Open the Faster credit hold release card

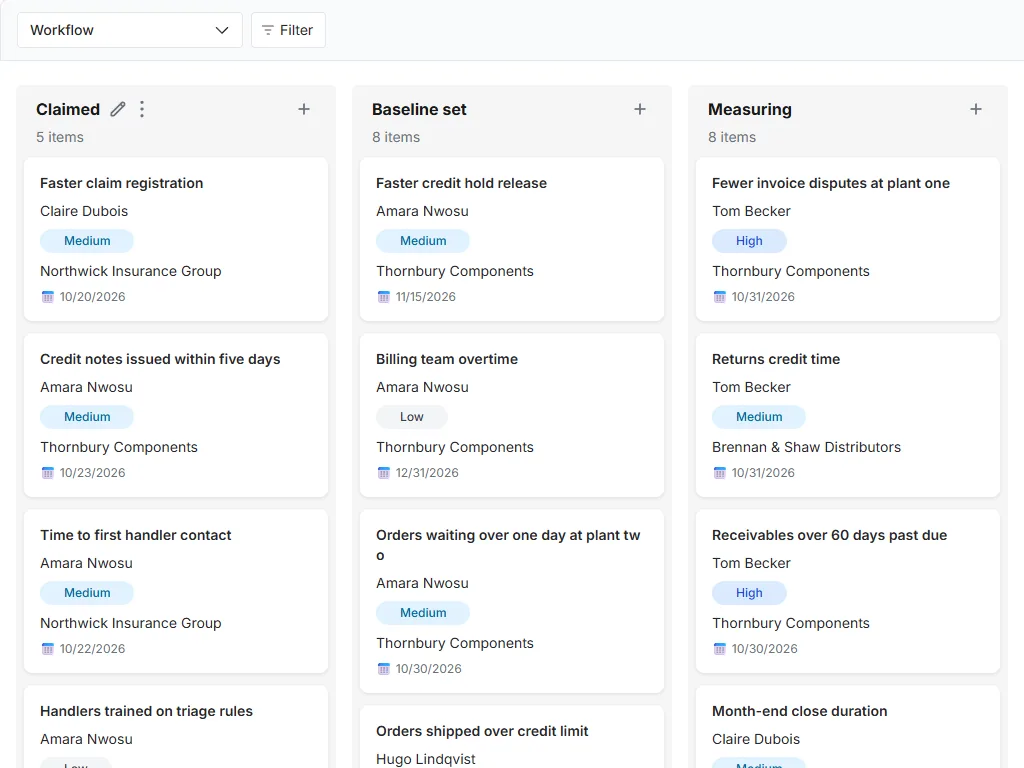point(512,239)
